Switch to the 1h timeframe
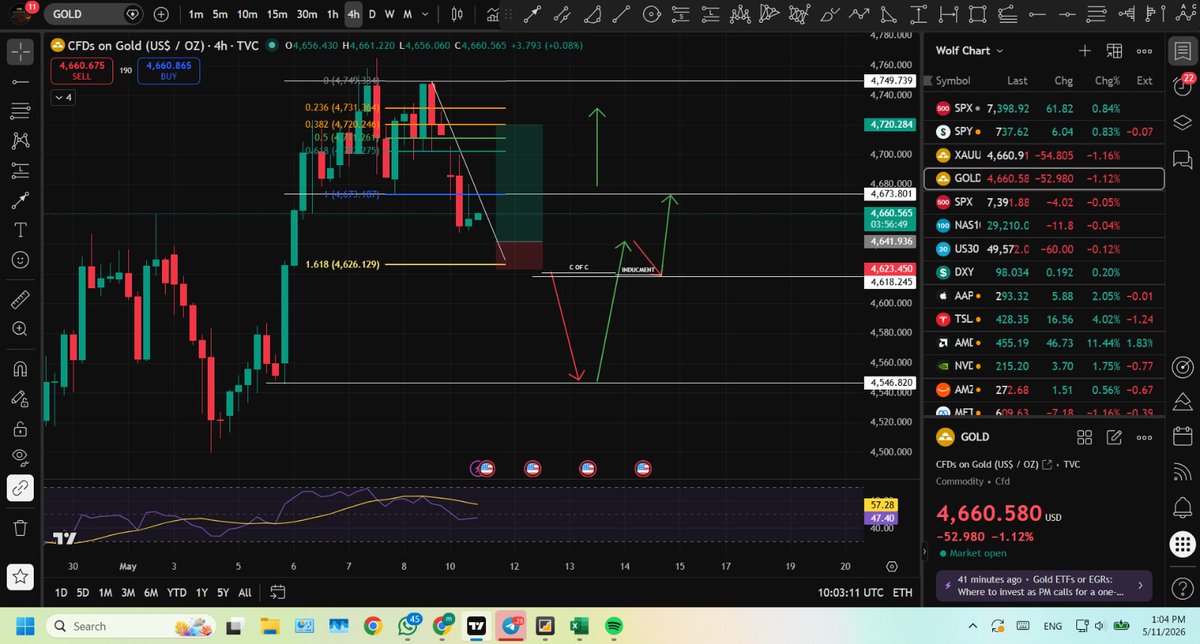The height and width of the screenshot is (644, 1200). tap(332, 15)
